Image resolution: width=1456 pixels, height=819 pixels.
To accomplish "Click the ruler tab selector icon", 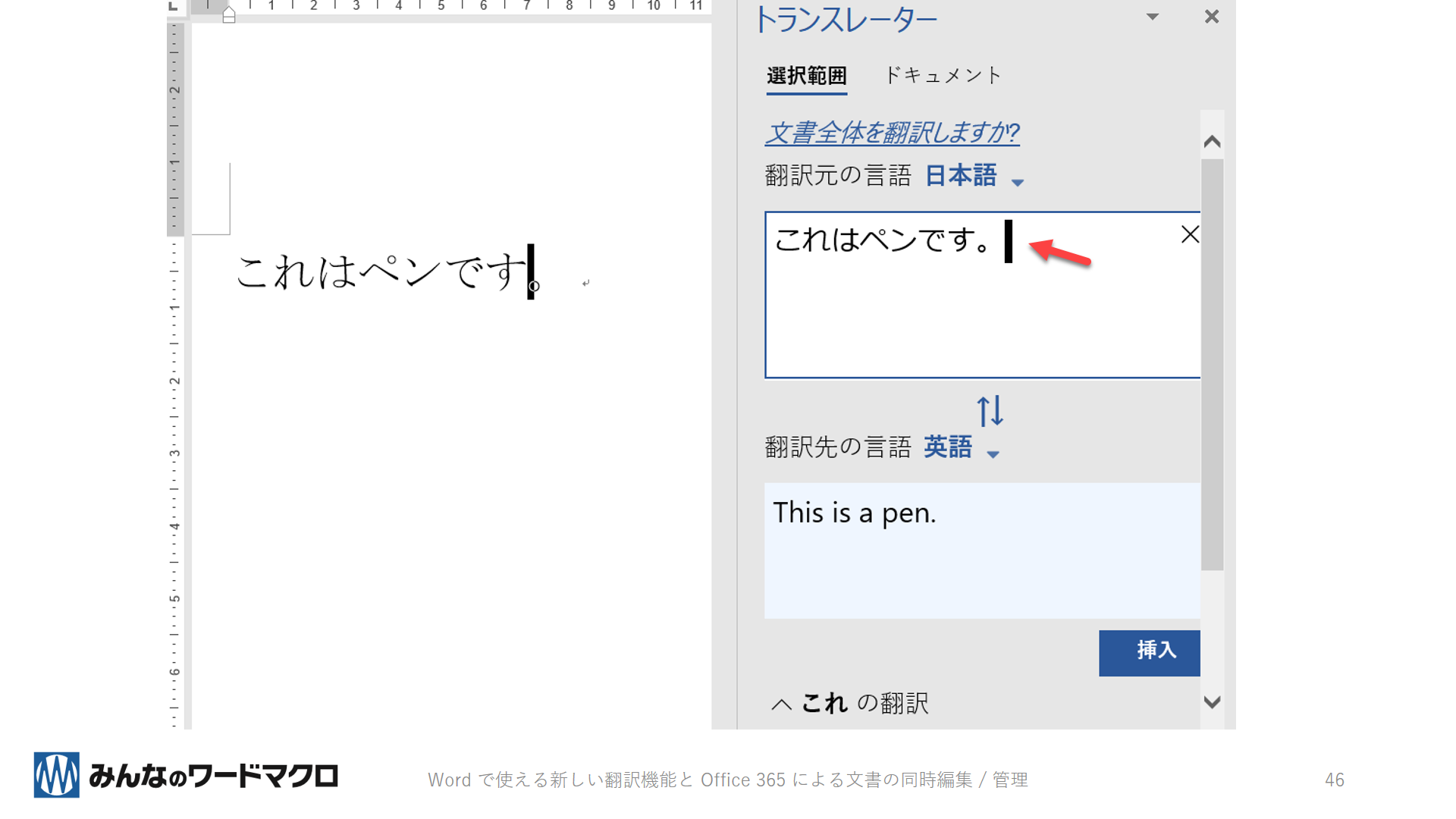I will coord(174,6).
